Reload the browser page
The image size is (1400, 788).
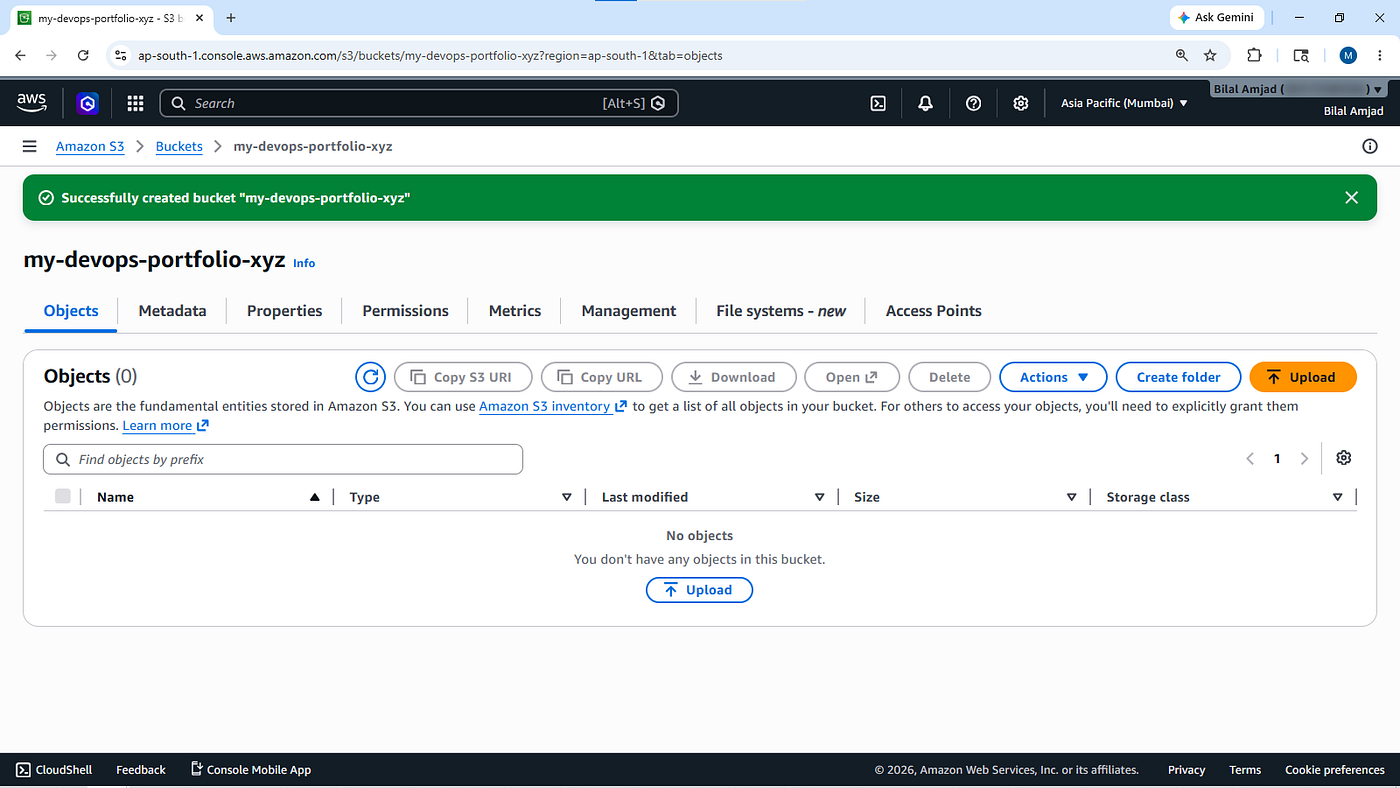83,55
